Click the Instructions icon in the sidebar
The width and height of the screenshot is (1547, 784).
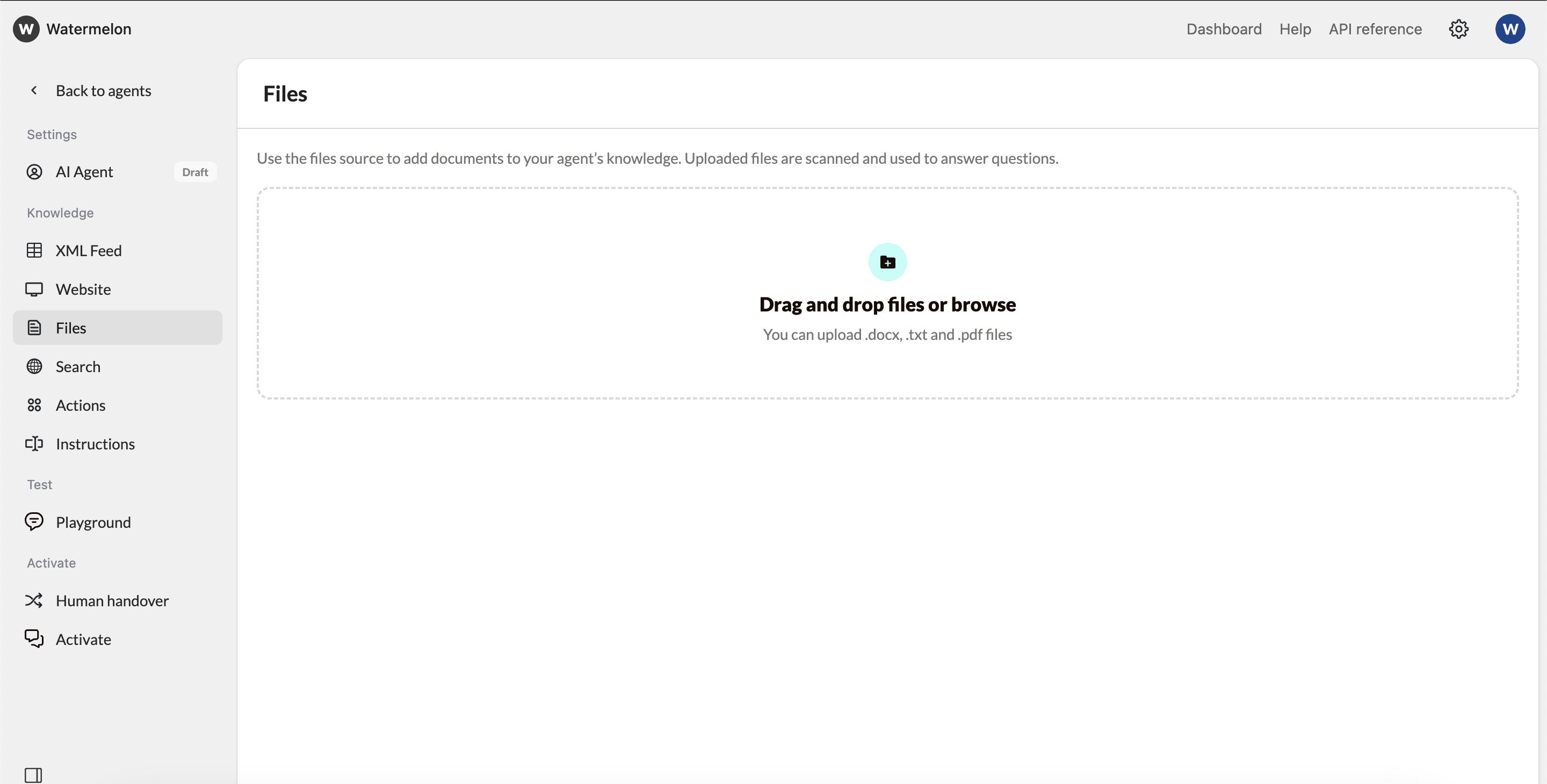[x=34, y=444]
